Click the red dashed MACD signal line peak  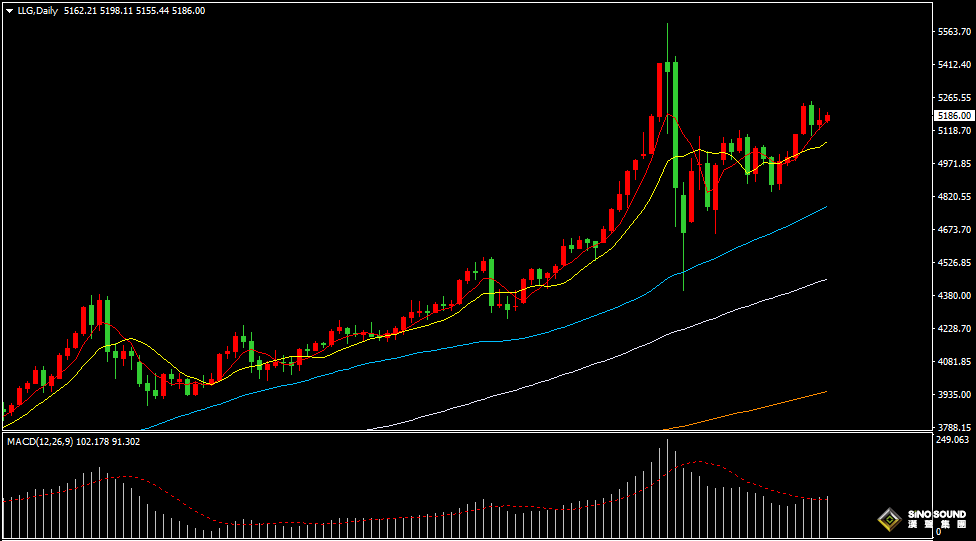click(x=696, y=462)
